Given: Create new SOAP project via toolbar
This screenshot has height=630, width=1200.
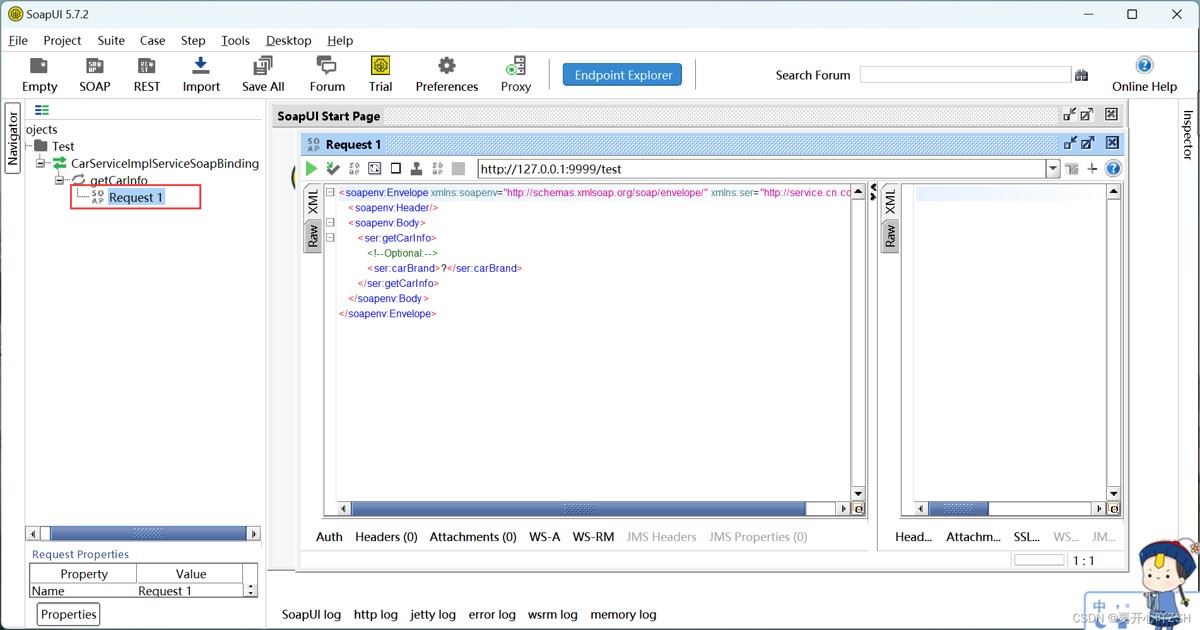Looking at the screenshot, I should click(95, 74).
